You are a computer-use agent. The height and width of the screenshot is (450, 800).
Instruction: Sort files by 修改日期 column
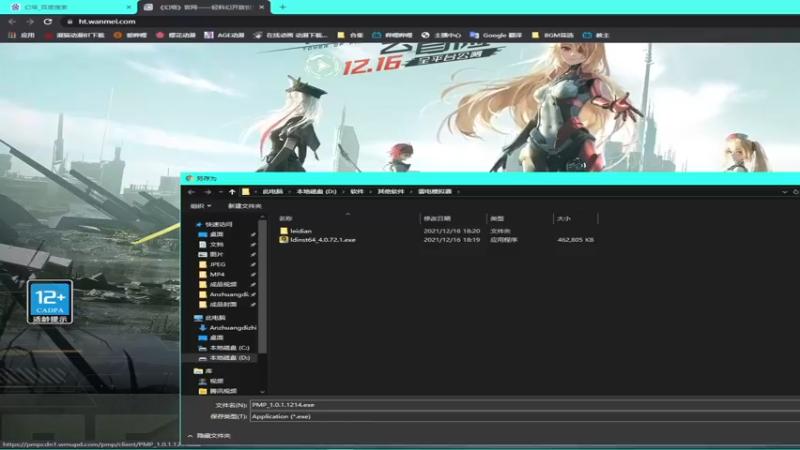(x=437, y=218)
